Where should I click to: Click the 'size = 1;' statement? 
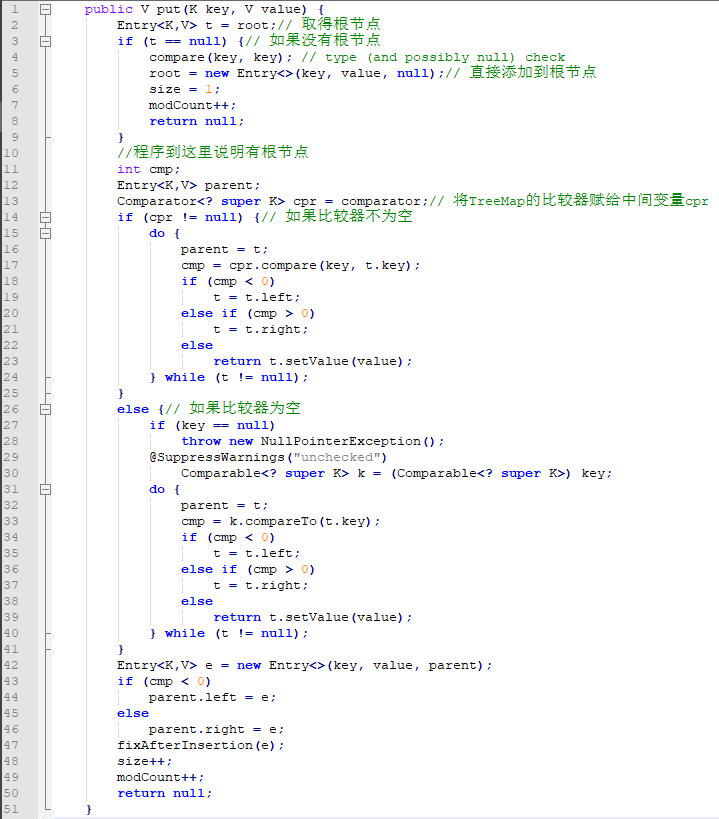184,89
